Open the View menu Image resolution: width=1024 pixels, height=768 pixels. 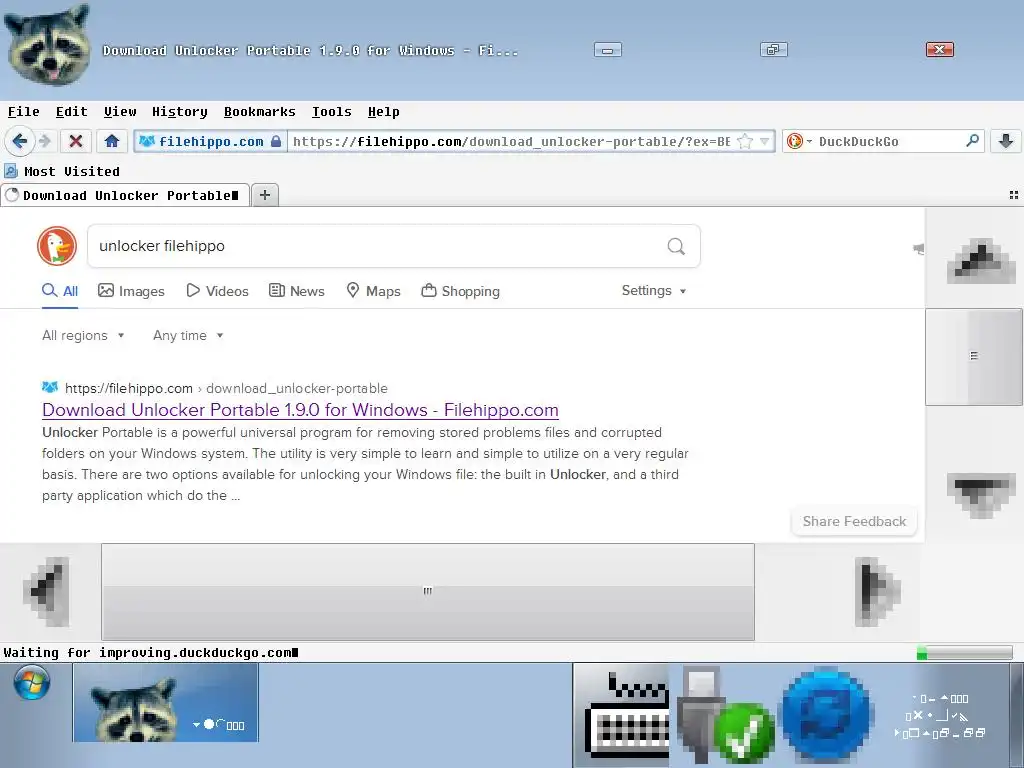pyautogui.click(x=120, y=112)
